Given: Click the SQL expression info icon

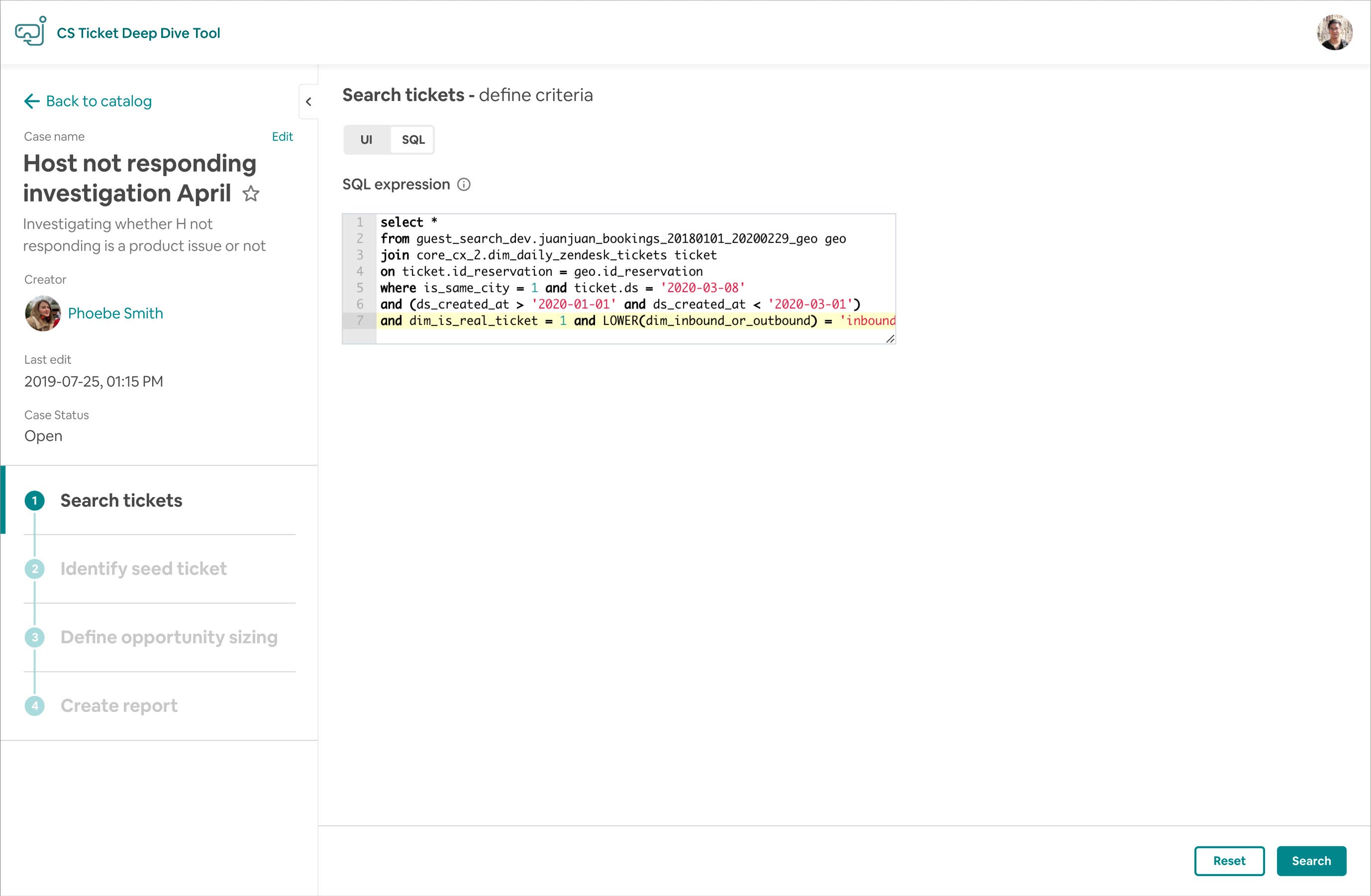Looking at the screenshot, I should [x=464, y=185].
